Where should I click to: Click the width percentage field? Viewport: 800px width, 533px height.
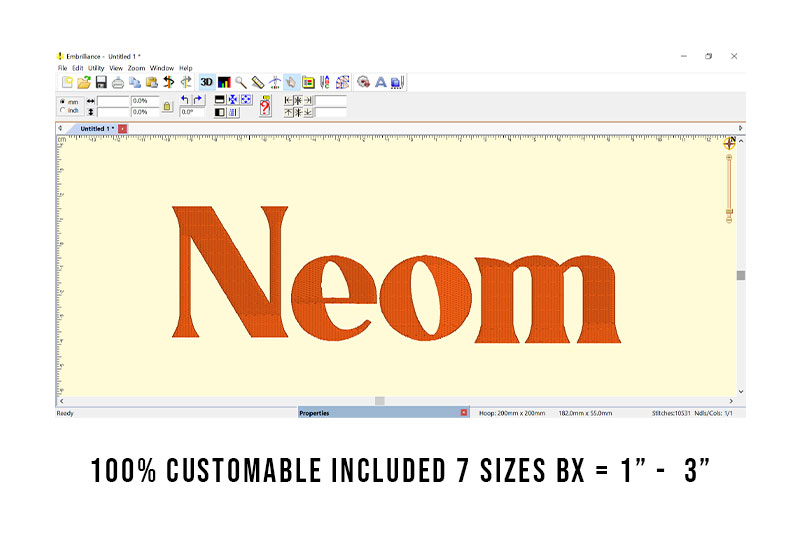(x=145, y=101)
